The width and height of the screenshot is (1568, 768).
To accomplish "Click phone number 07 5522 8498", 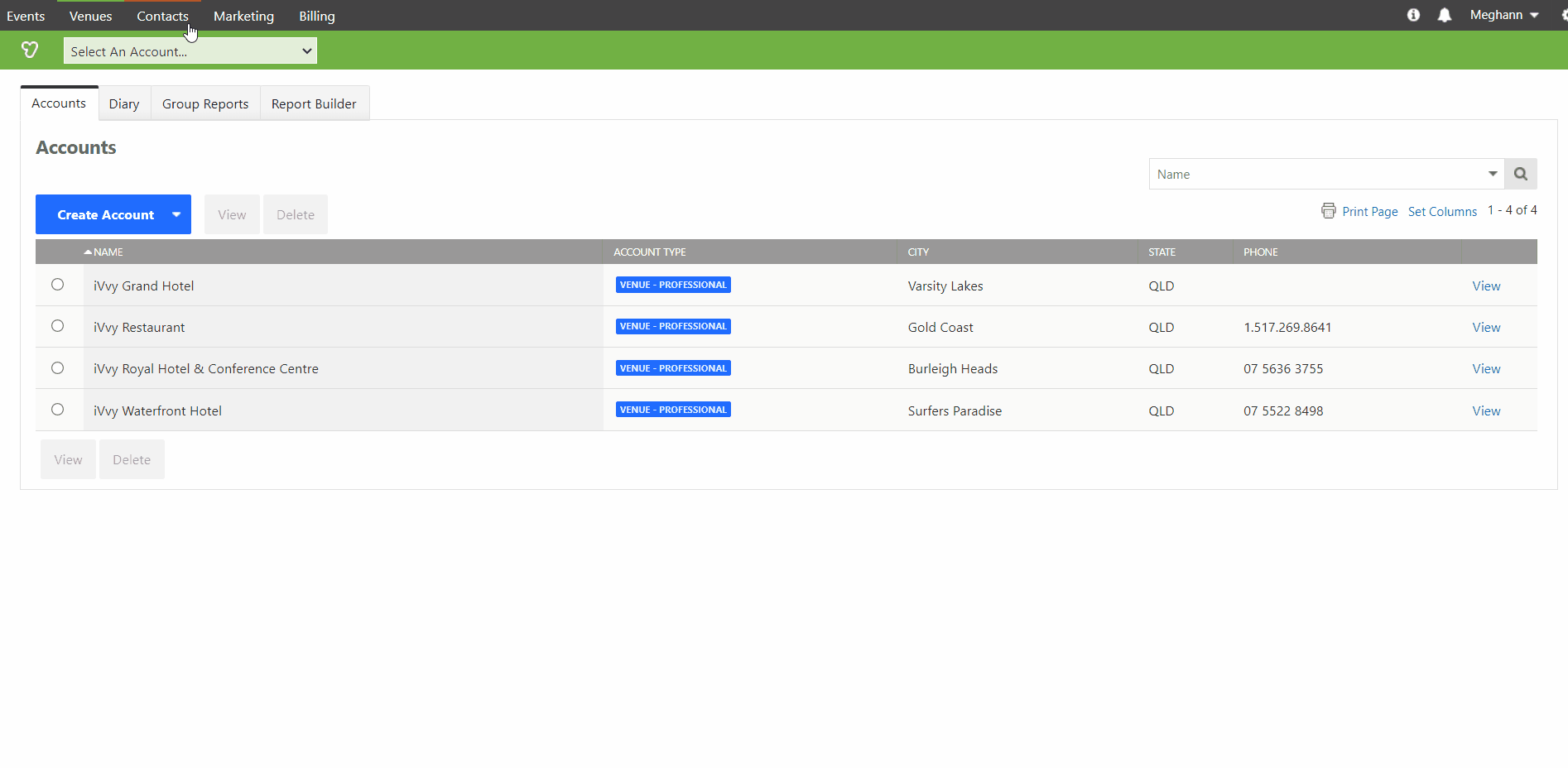I will 1283,410.
